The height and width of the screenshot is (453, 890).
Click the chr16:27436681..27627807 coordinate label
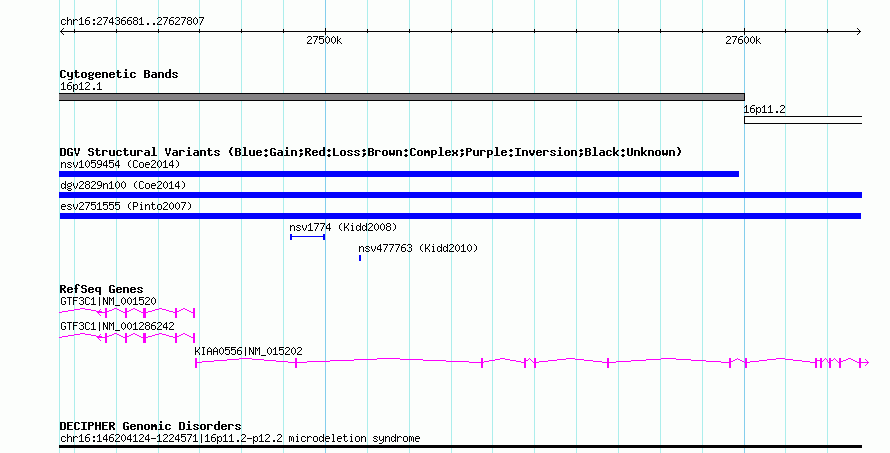pyautogui.click(x=132, y=22)
